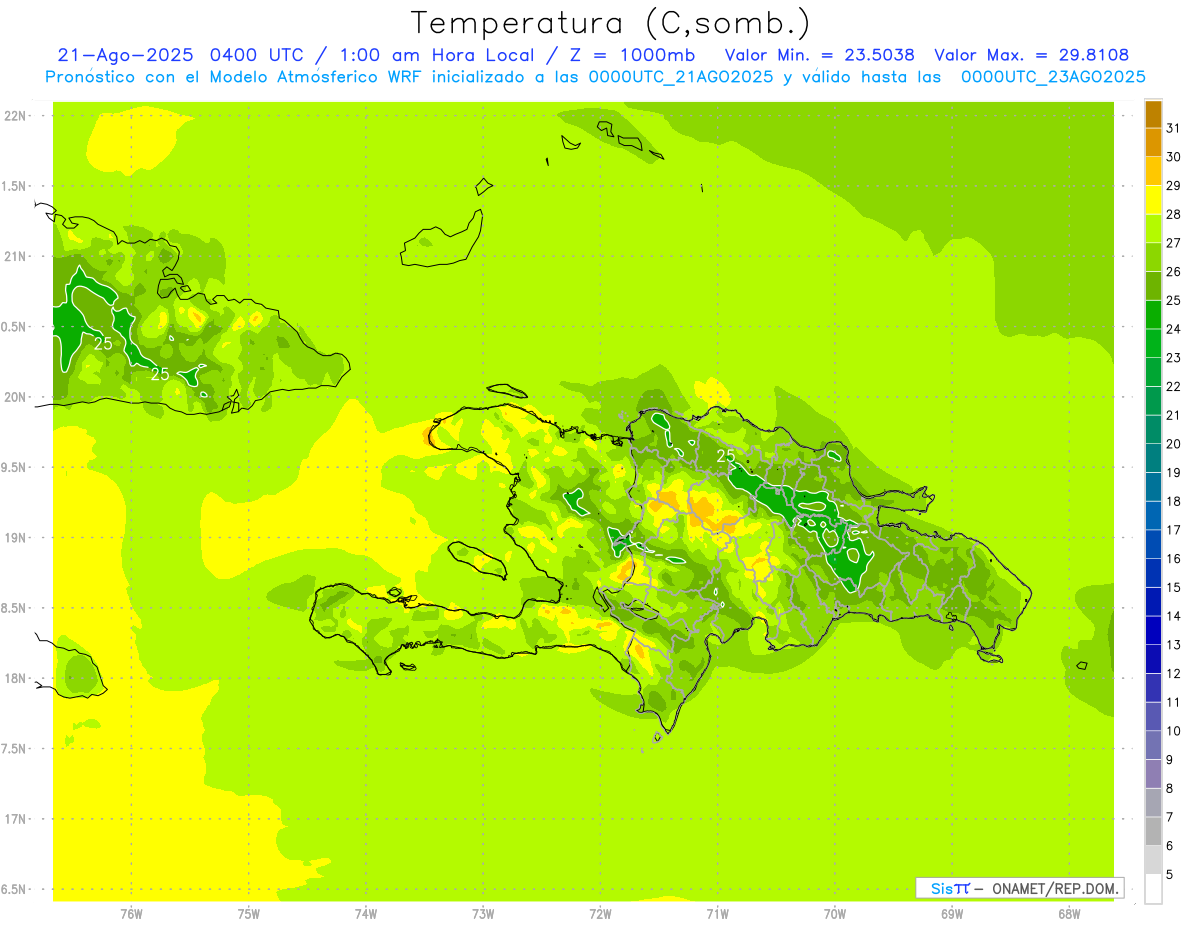Click the '71W' longitude label
The width and height of the screenshot is (1200, 927).
[x=717, y=914]
